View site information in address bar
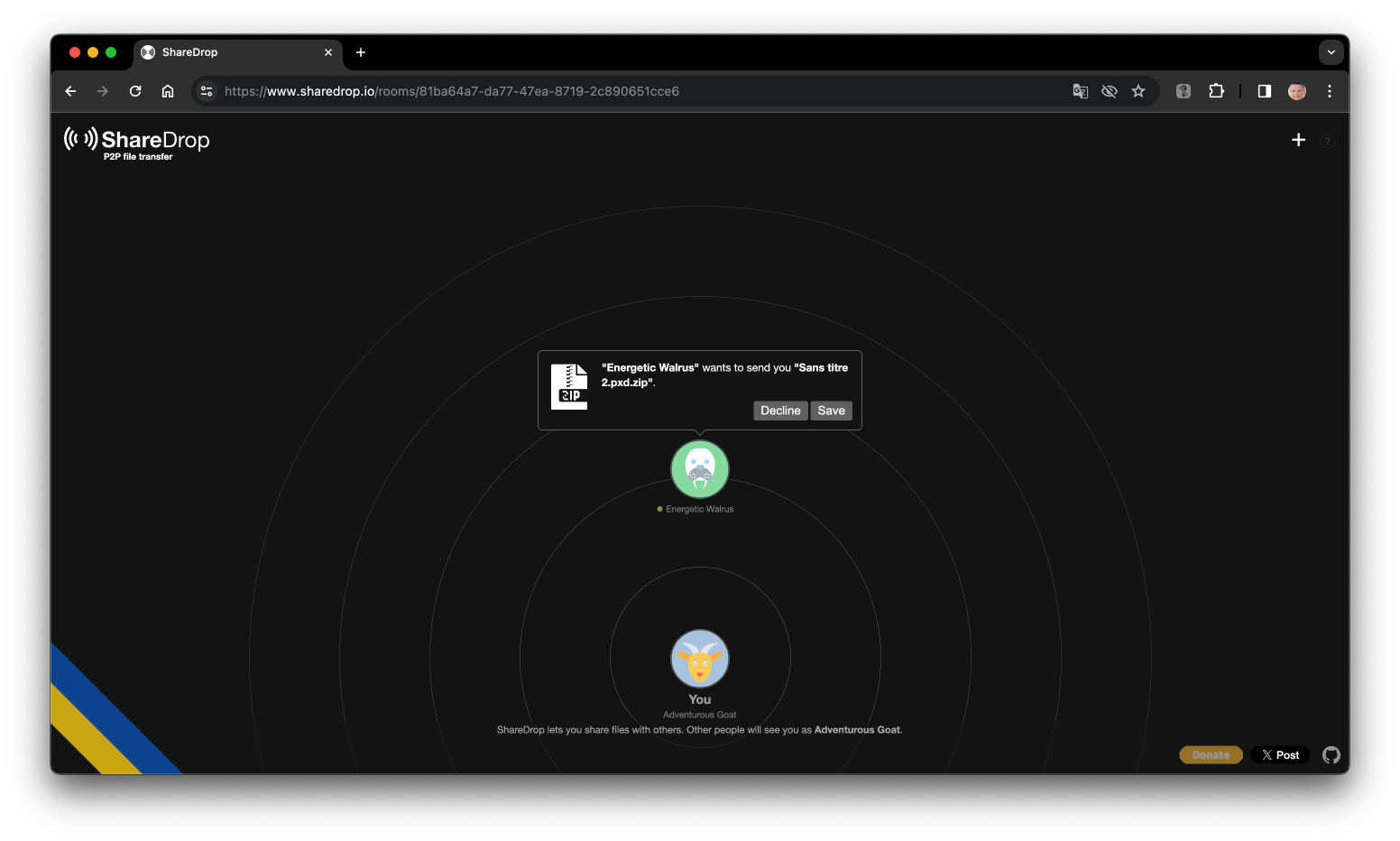1400x841 pixels. click(x=207, y=91)
